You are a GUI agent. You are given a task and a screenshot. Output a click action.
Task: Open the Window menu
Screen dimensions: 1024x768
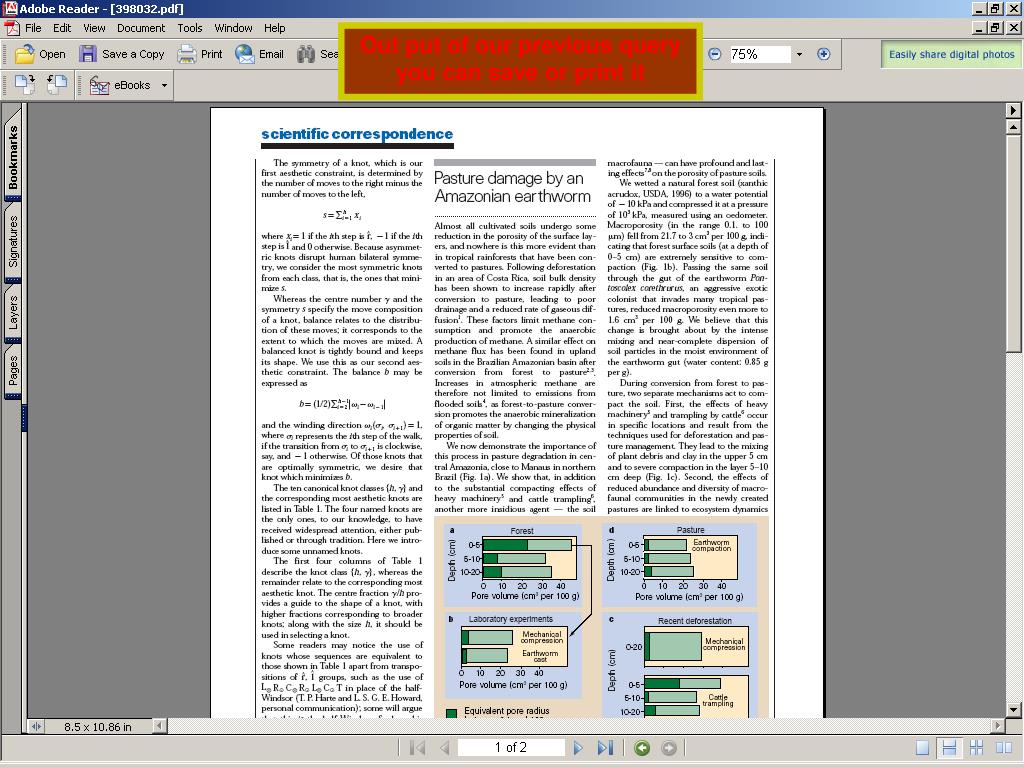(233, 28)
